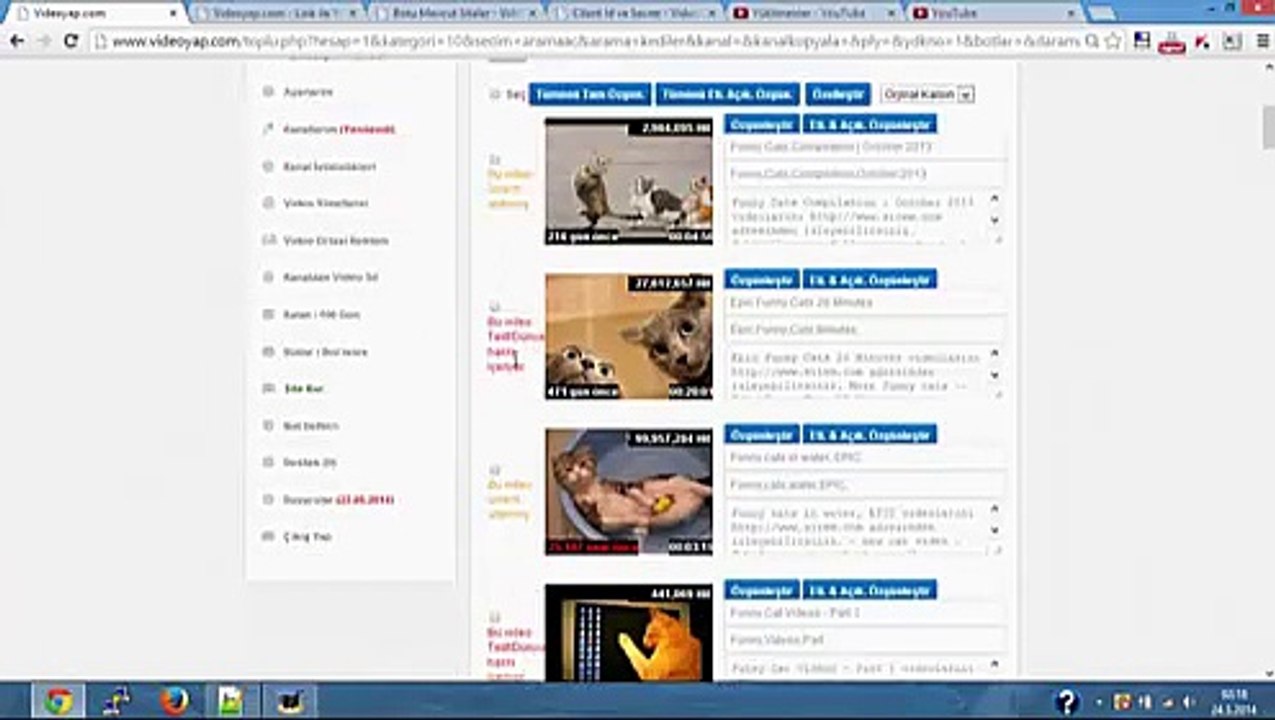Click the volume icon in system tray
1275x720 pixels.
(x=1187, y=701)
